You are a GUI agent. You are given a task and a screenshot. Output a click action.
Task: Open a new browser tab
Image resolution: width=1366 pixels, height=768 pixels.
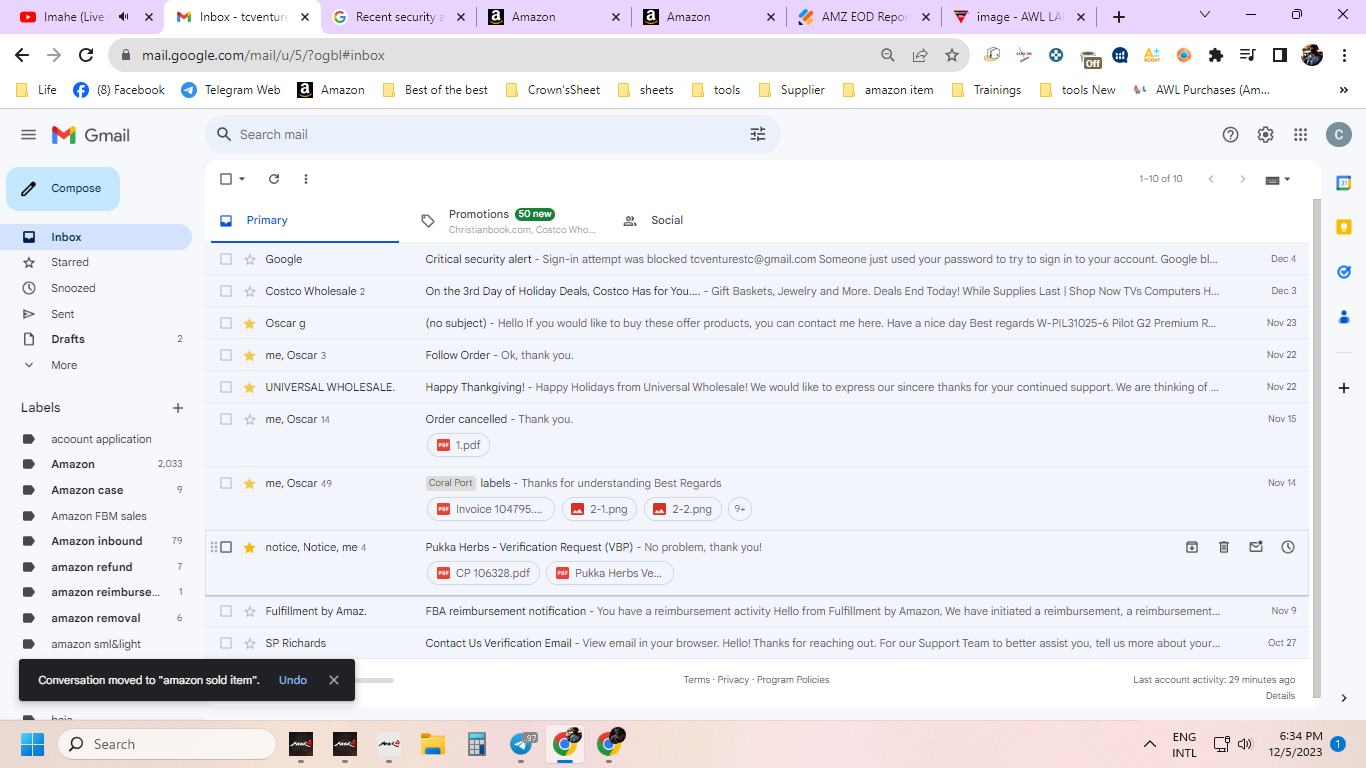click(1119, 17)
